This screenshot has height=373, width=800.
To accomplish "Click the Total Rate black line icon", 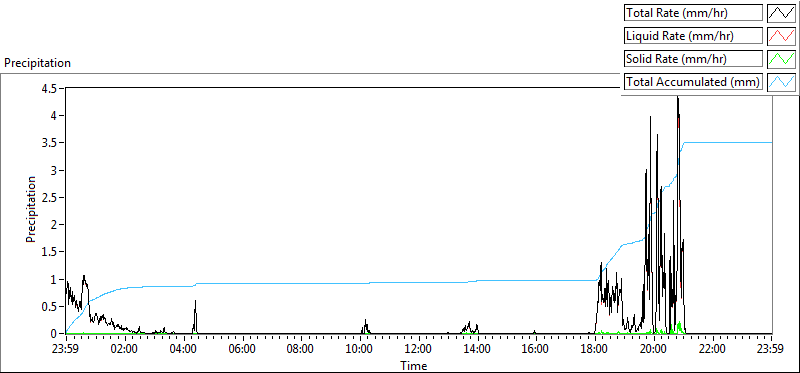I will click(781, 12).
